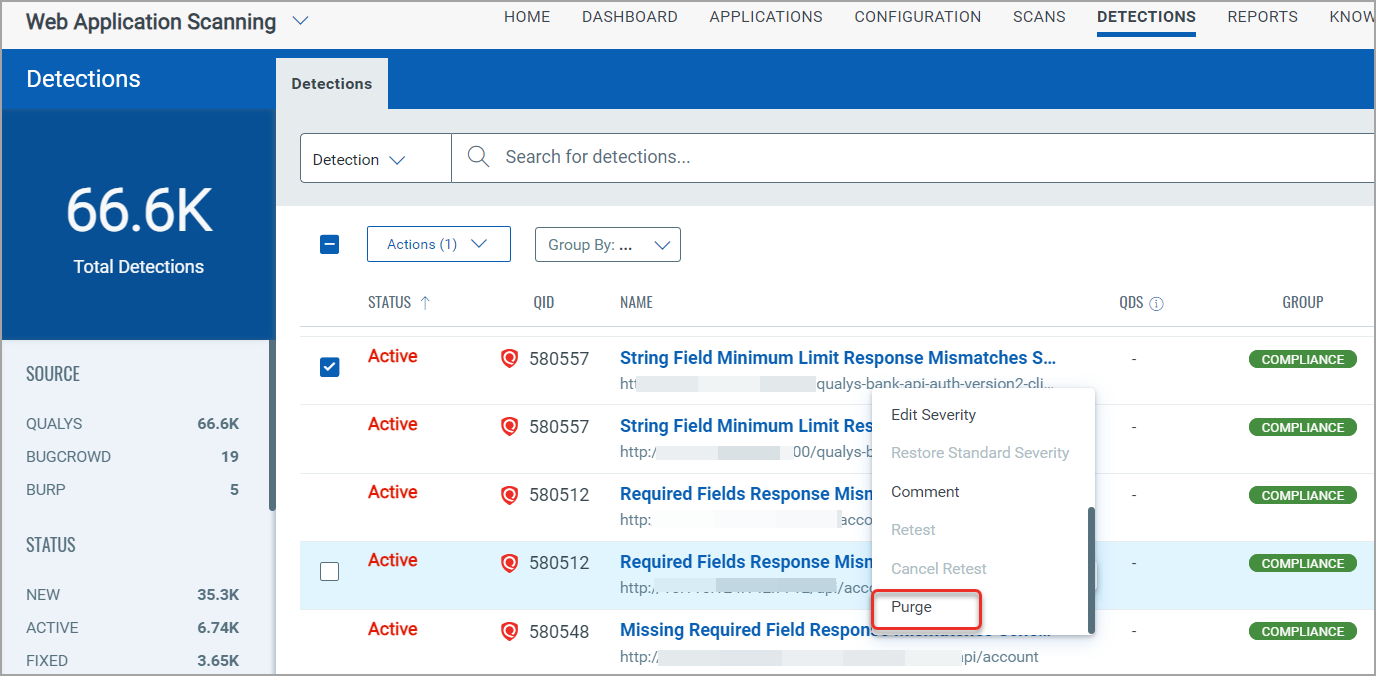Open the Actions (1) dropdown
Screen dimensions: 1376x676
pyautogui.click(x=438, y=243)
